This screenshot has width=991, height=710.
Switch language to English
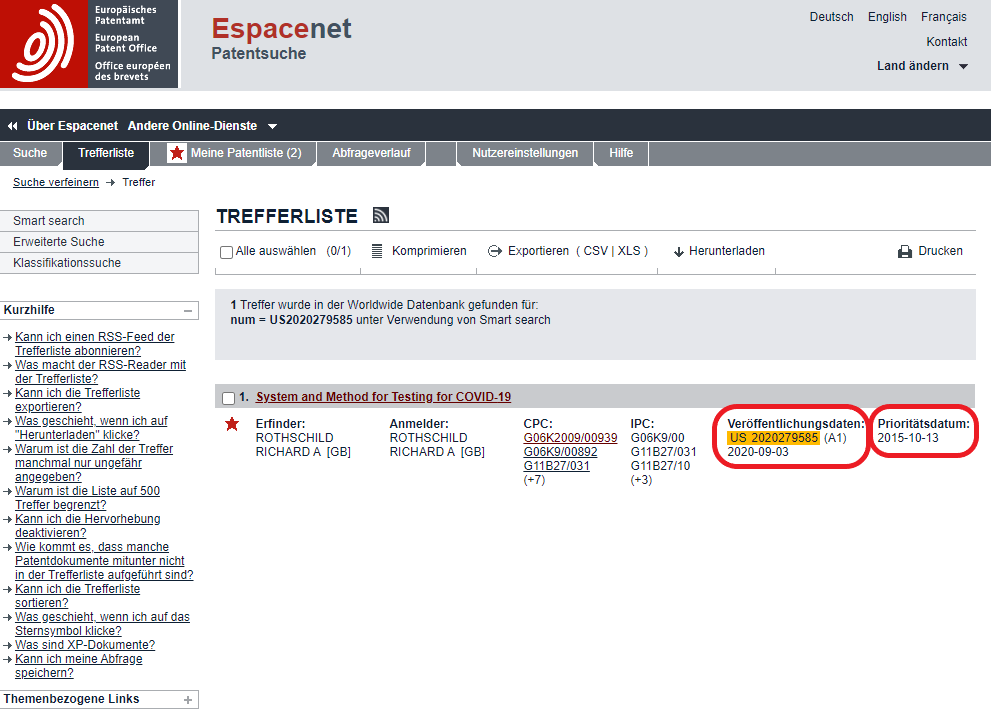[887, 17]
